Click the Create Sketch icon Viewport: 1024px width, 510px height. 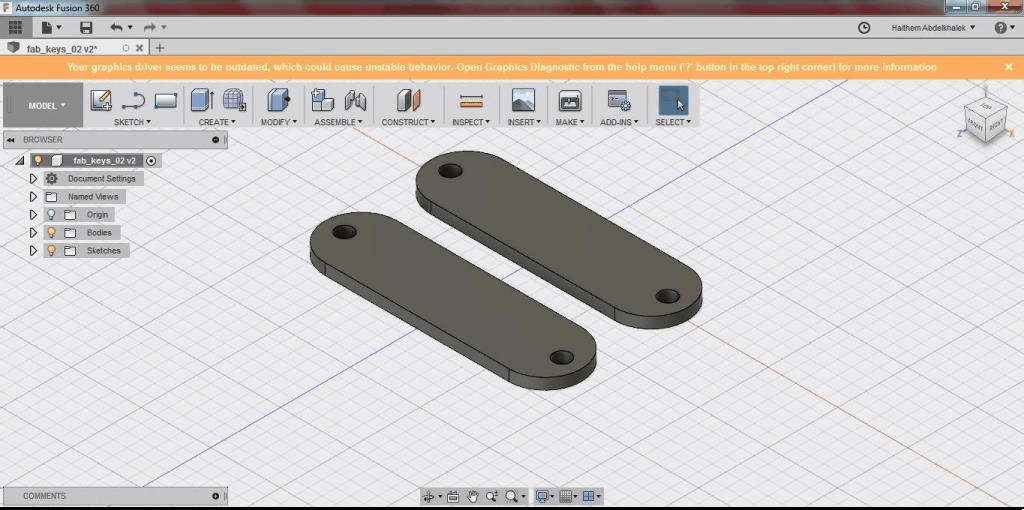pos(101,100)
